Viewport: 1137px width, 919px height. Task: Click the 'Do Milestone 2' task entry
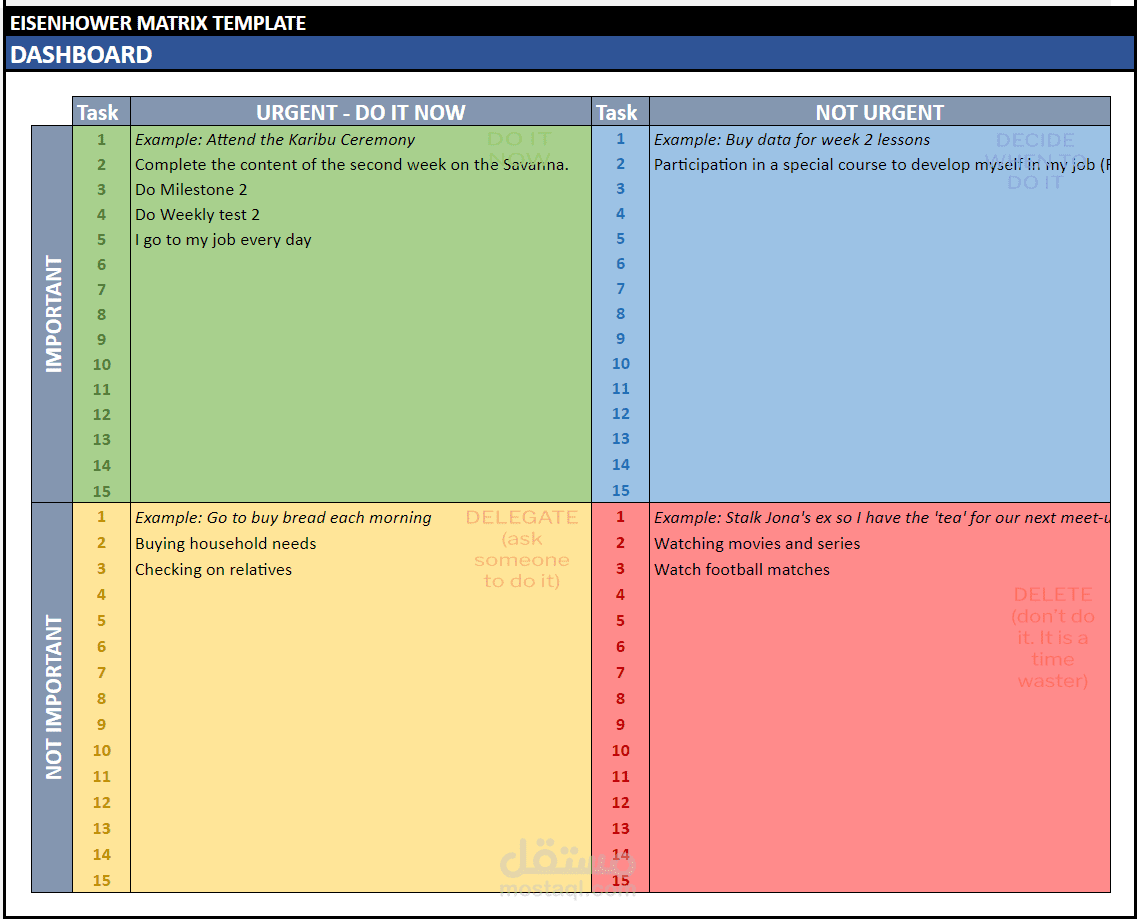(191, 189)
